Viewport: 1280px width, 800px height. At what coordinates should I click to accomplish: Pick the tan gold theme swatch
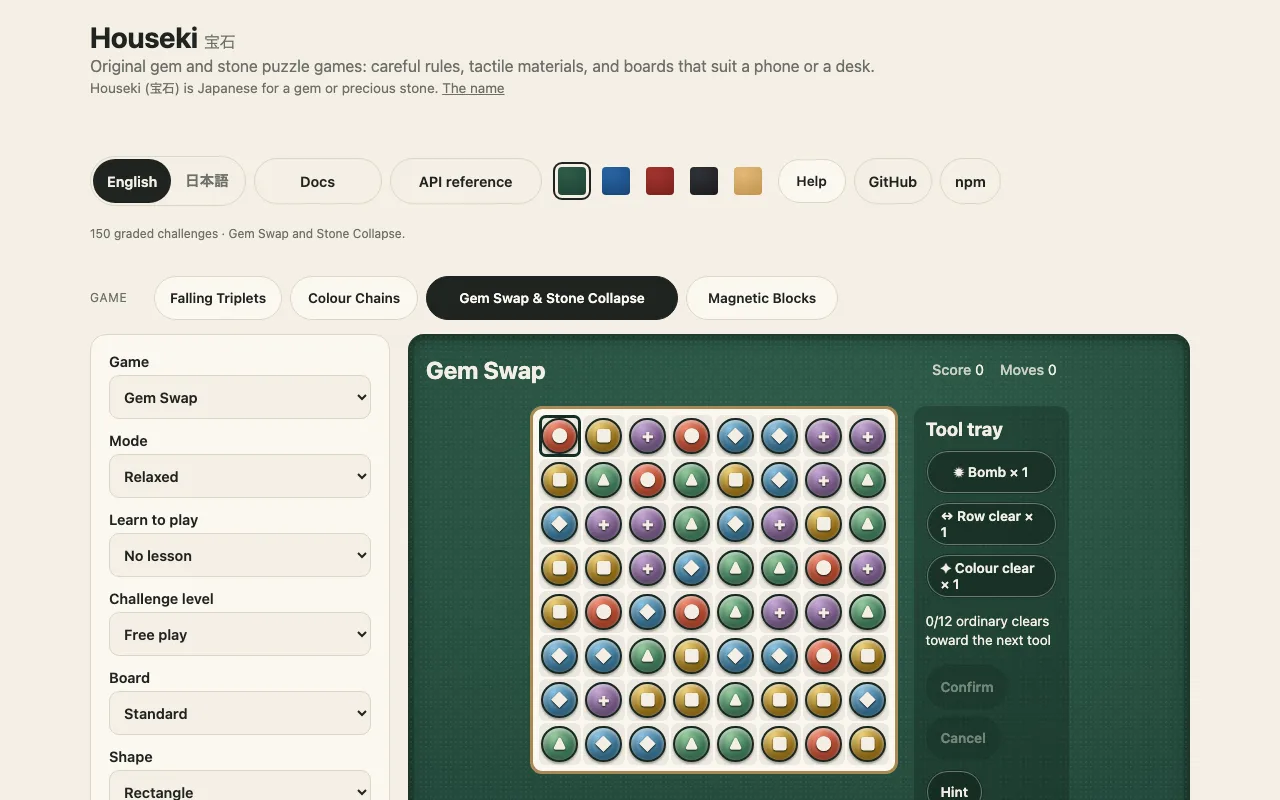coord(748,181)
